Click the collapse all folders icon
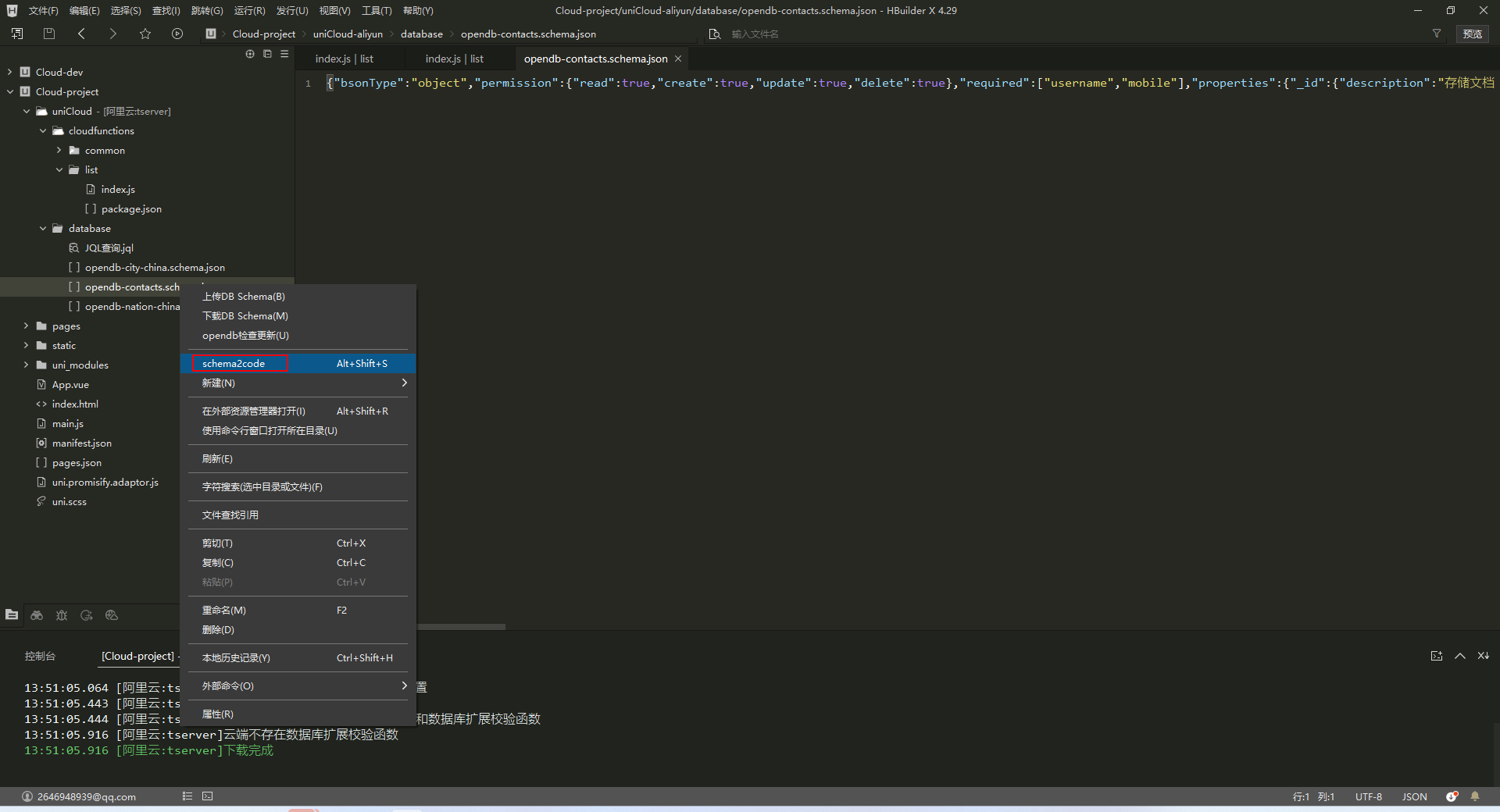1500x812 pixels. (267, 54)
